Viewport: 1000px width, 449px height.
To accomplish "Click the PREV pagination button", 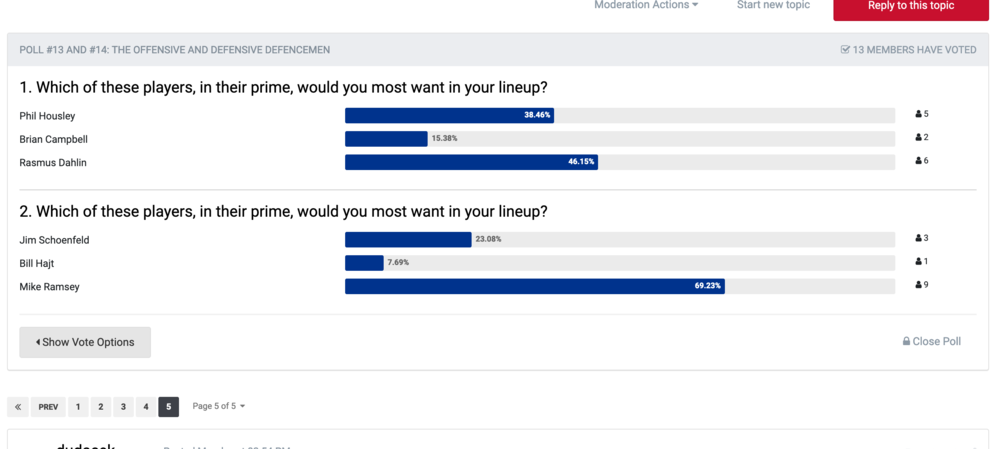I will (48, 407).
